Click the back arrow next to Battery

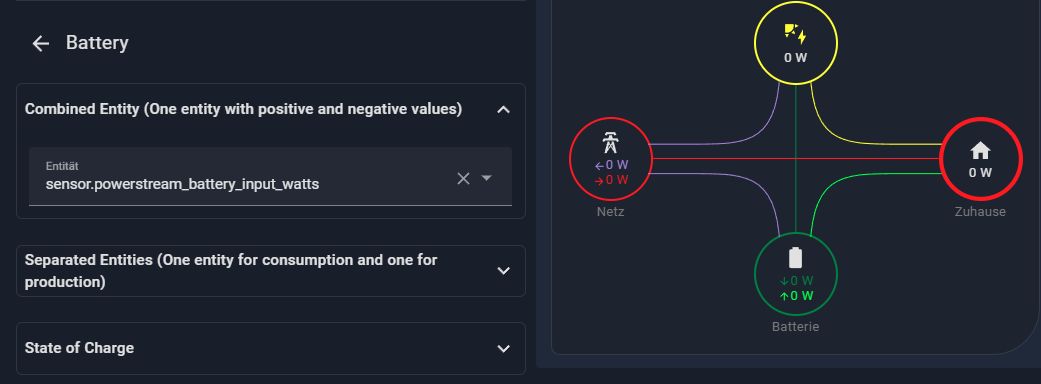[41, 44]
